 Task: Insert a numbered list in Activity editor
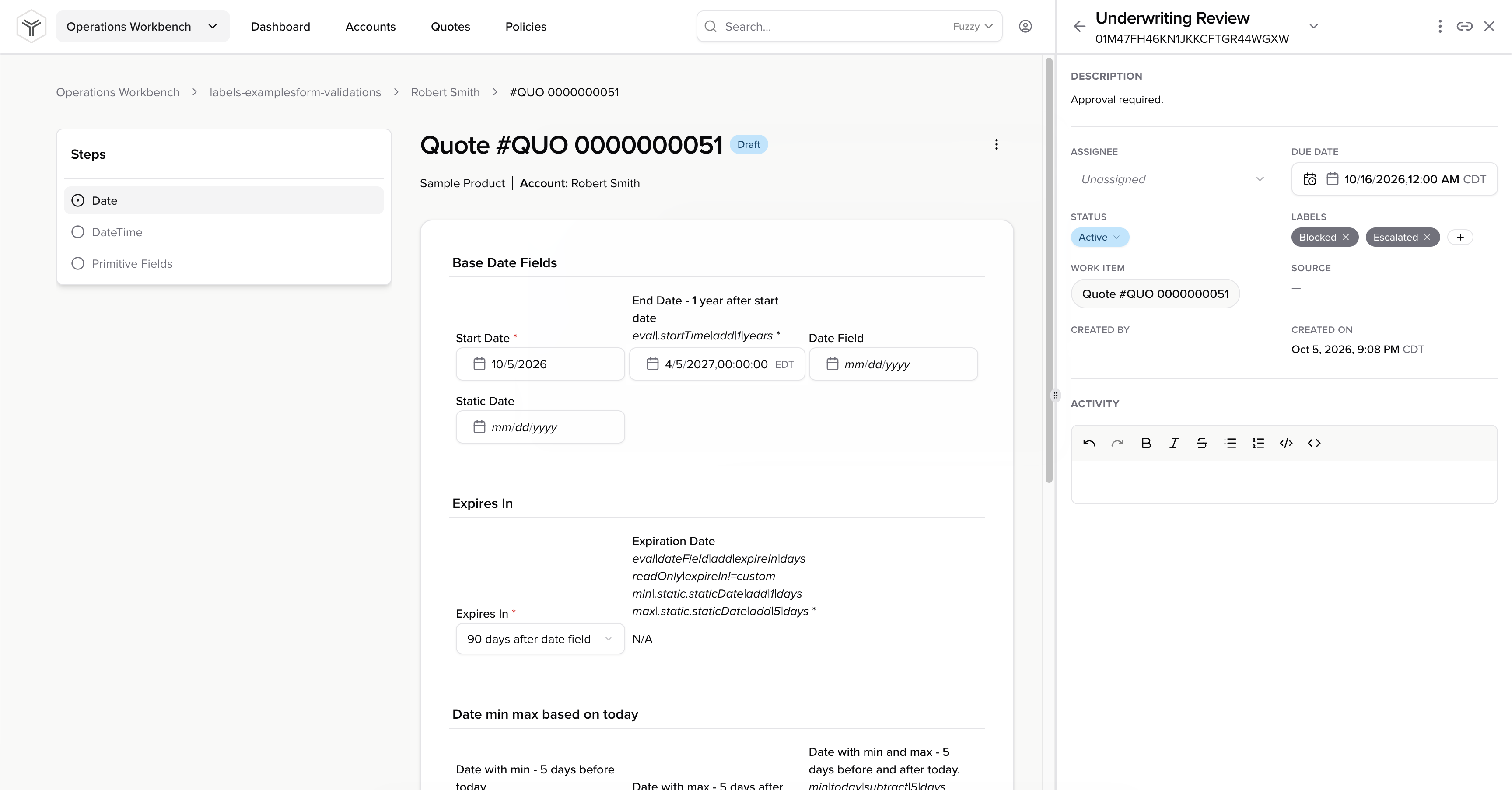[x=1258, y=443]
